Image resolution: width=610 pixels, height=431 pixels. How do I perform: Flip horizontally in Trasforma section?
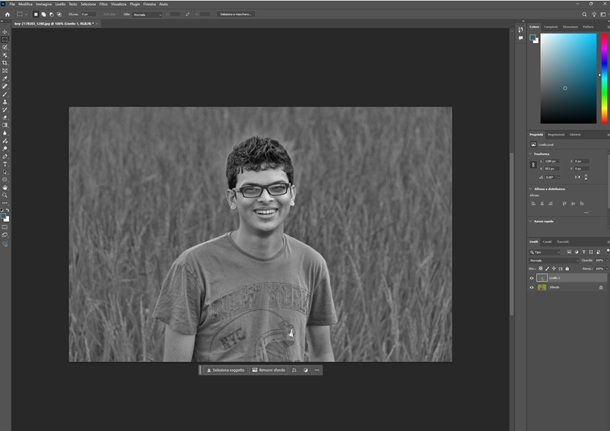(x=577, y=177)
